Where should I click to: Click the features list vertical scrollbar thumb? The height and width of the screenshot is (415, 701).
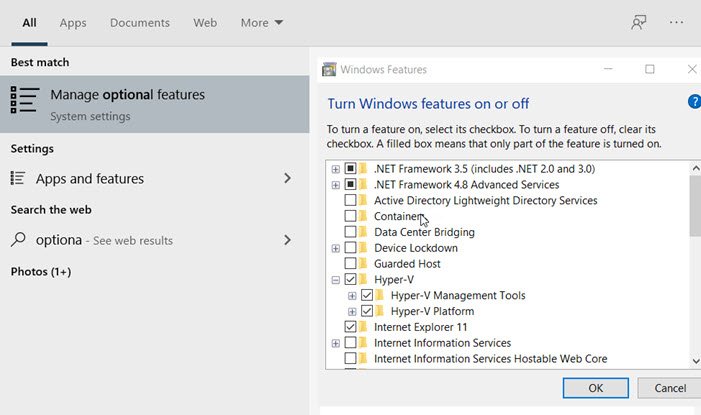(x=695, y=205)
